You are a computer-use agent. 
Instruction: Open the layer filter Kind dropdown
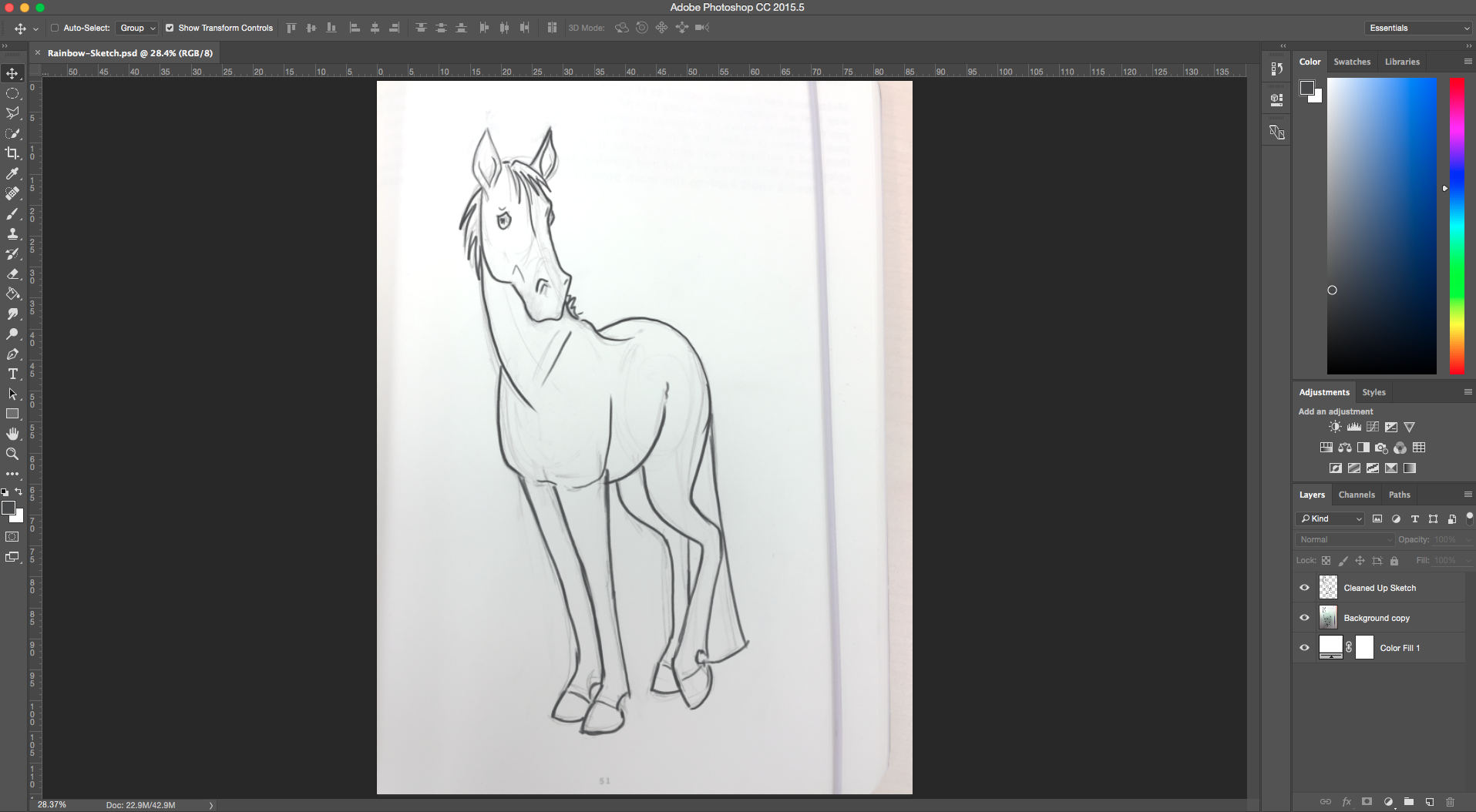[1330, 518]
